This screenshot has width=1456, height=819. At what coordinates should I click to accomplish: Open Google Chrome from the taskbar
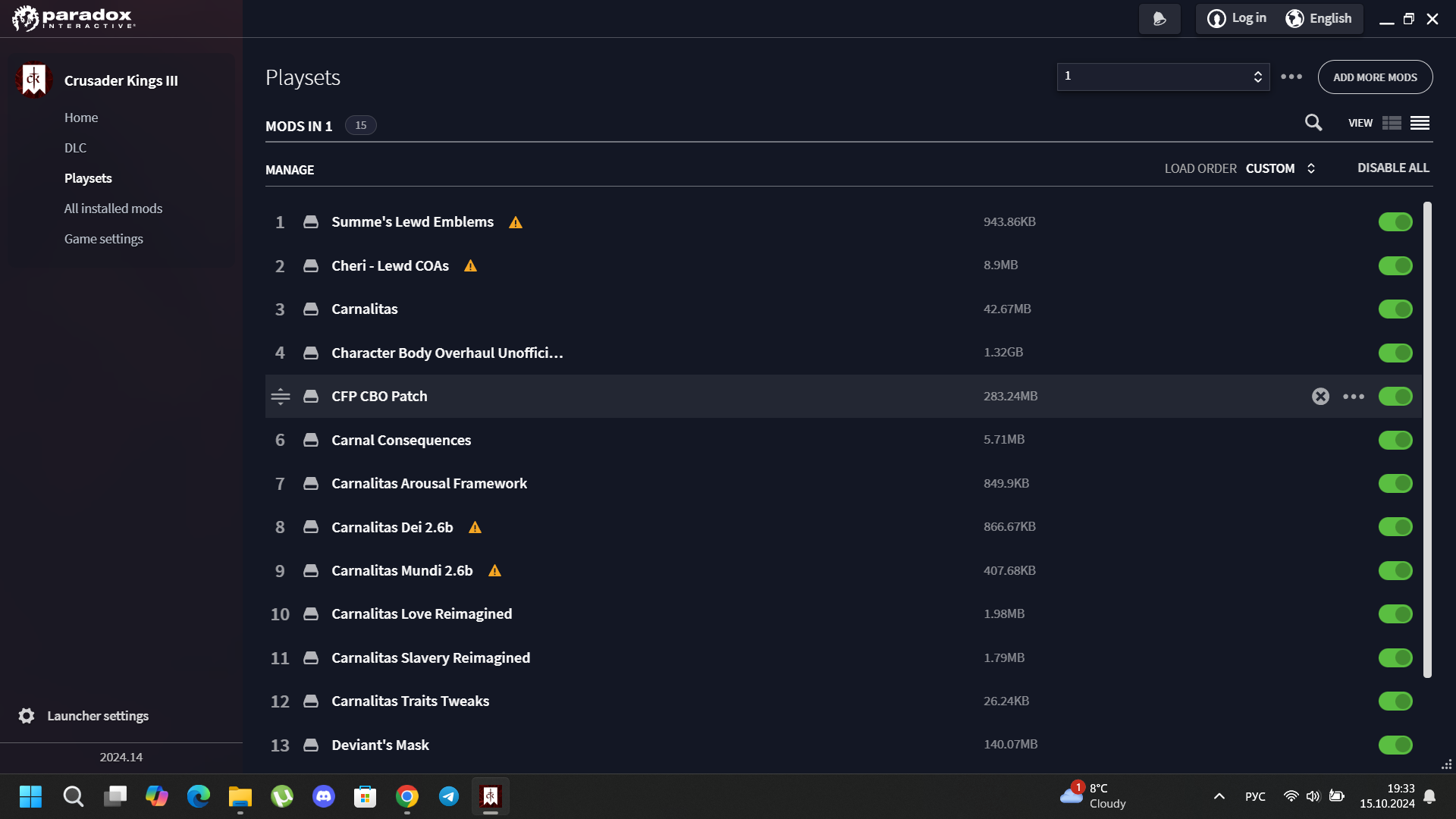407,796
